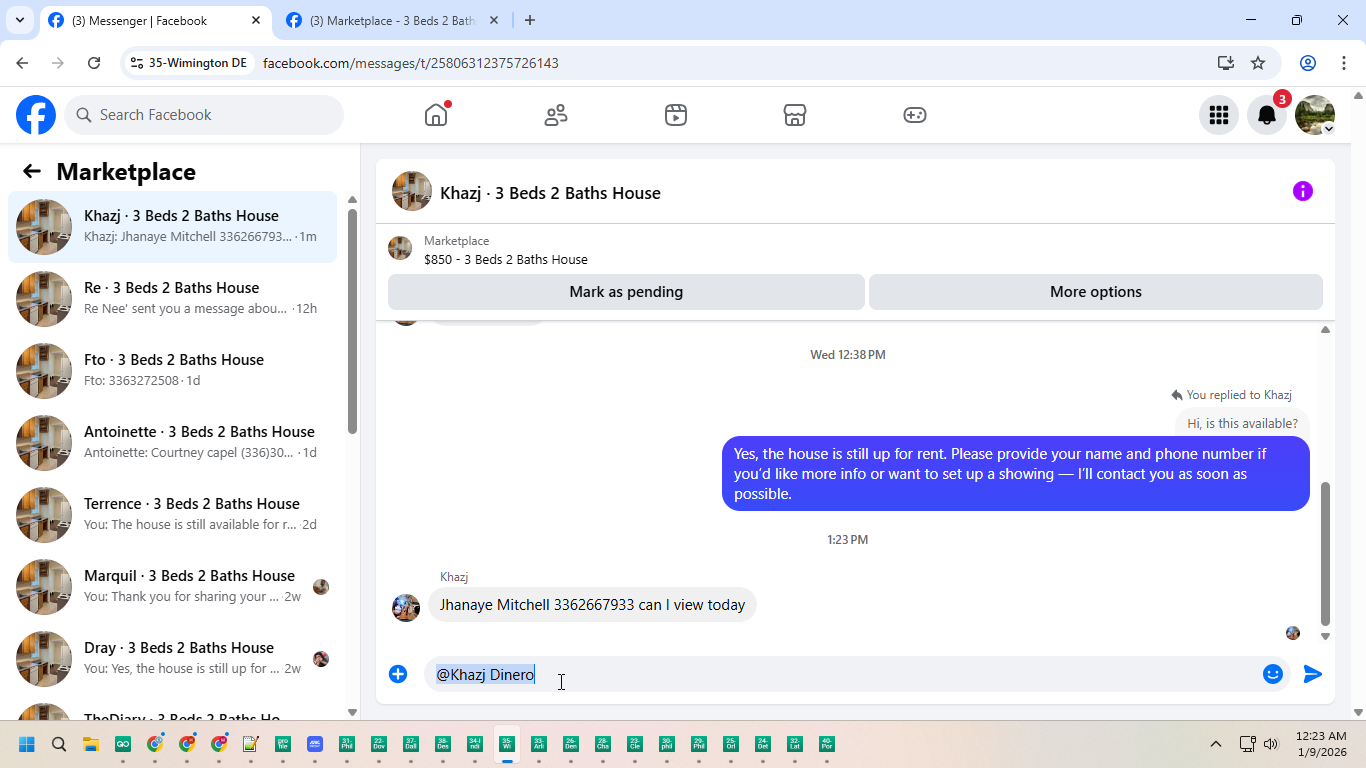Open the Chrome profile icon
This screenshot has width=1366, height=768.
[1307, 63]
